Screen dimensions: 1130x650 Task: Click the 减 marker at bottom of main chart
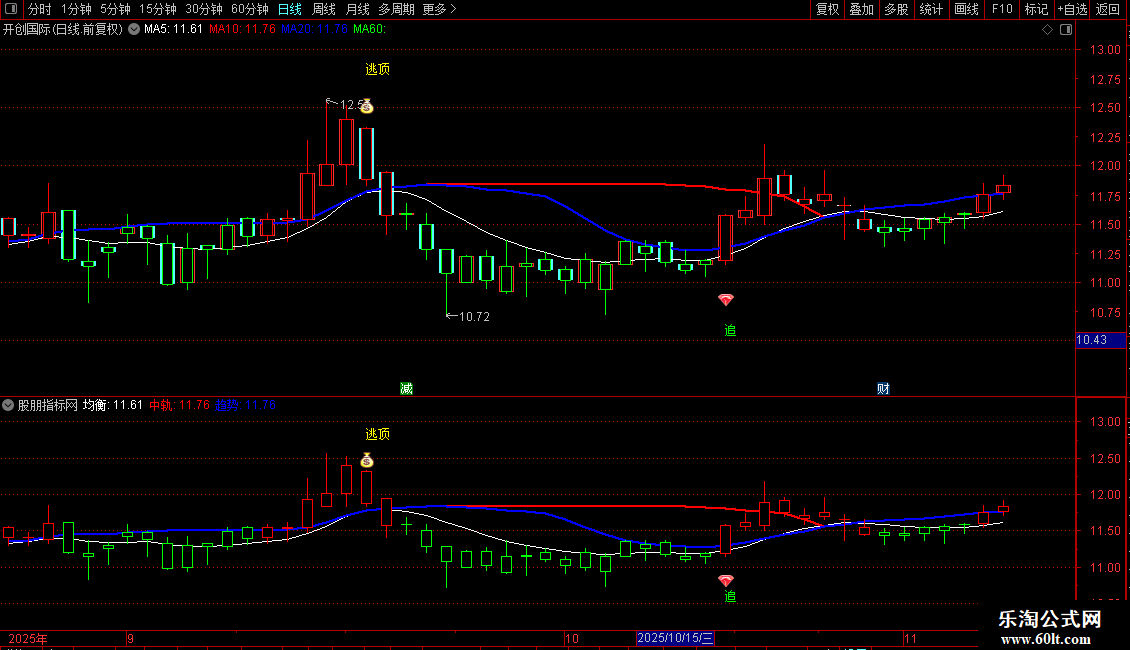click(x=406, y=388)
